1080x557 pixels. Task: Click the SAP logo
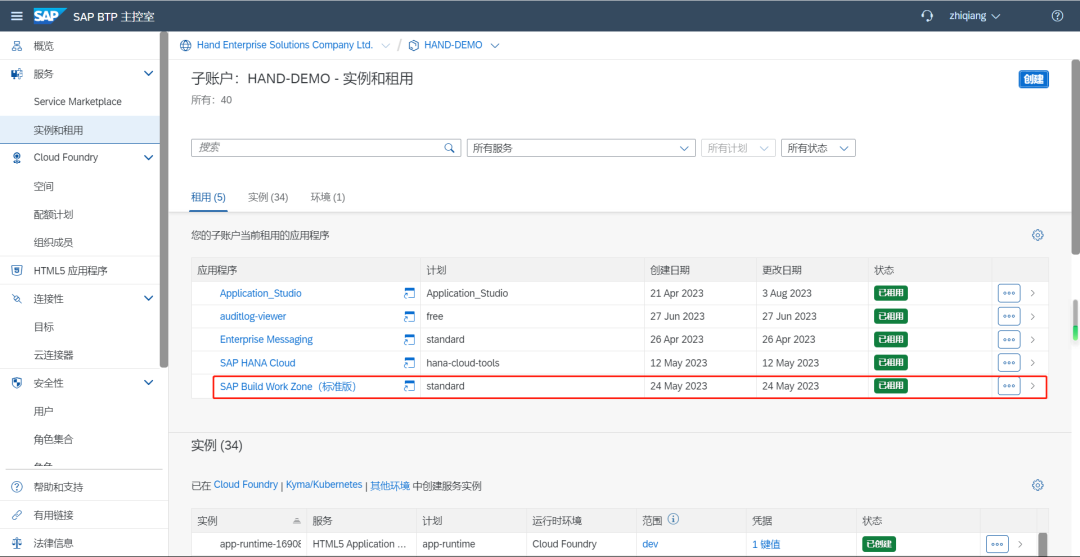click(x=50, y=16)
